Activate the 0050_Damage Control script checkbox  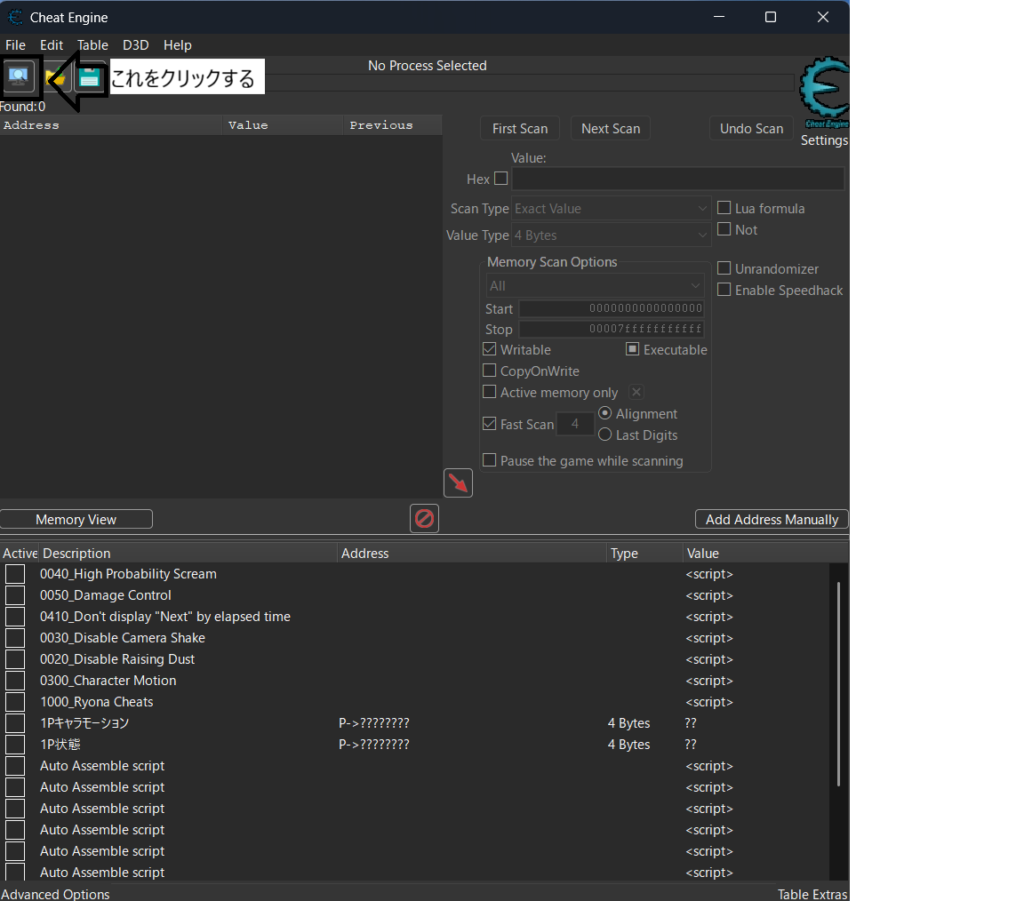(x=15, y=595)
